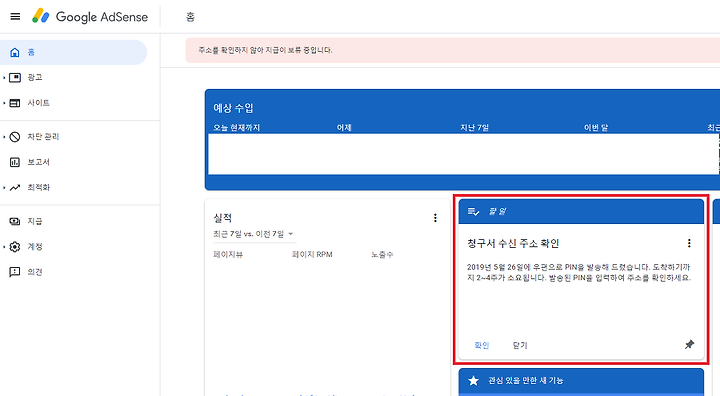Expand the 차단 관리 submenu arrow

tap(4, 137)
